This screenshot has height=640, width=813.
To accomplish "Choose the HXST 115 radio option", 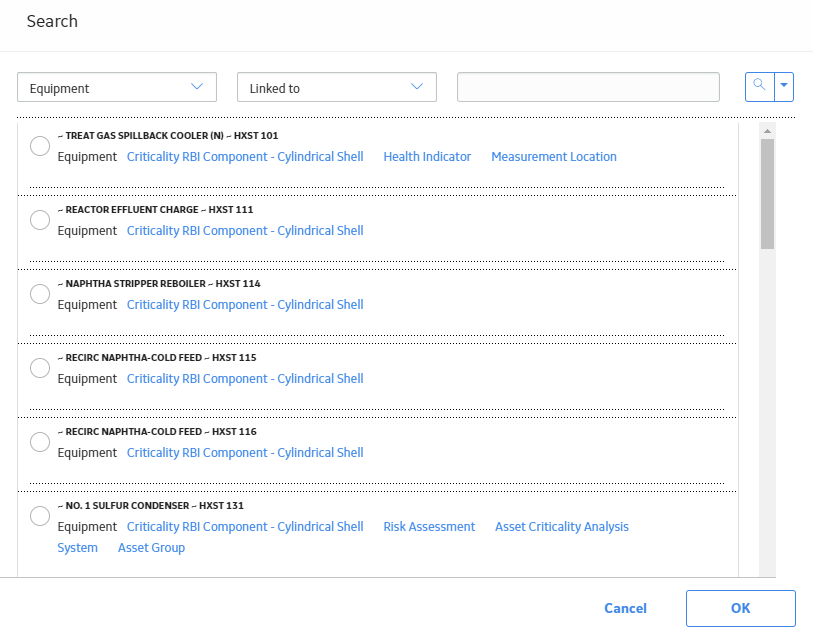I will [x=40, y=368].
